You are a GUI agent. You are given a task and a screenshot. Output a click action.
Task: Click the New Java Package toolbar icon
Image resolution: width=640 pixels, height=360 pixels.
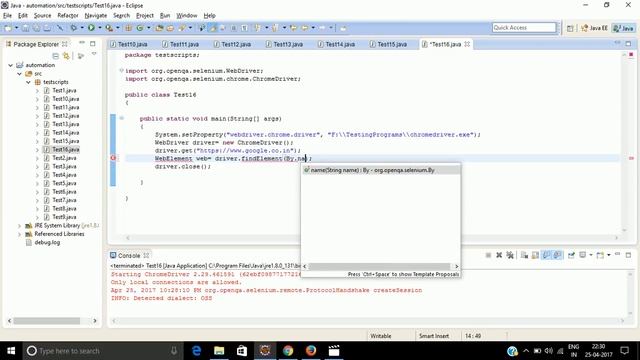[x=128, y=28]
